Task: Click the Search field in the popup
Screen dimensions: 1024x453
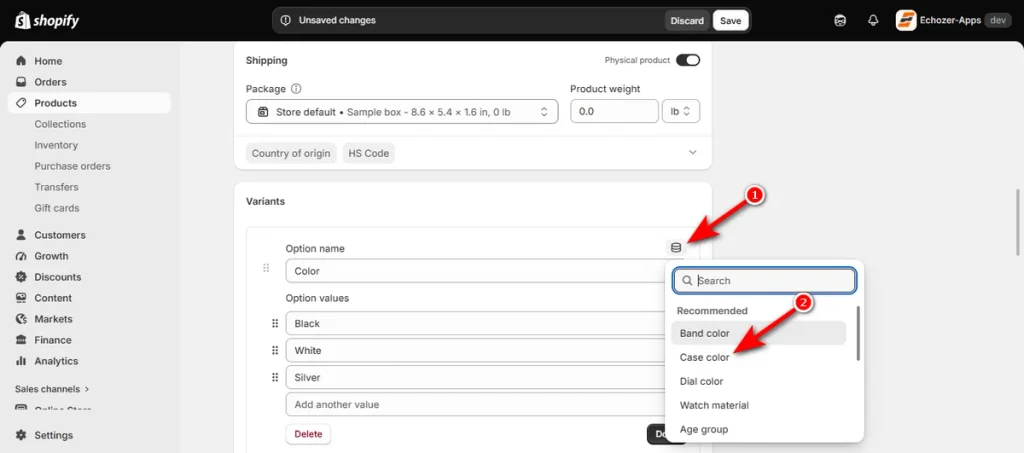Action: tap(764, 281)
